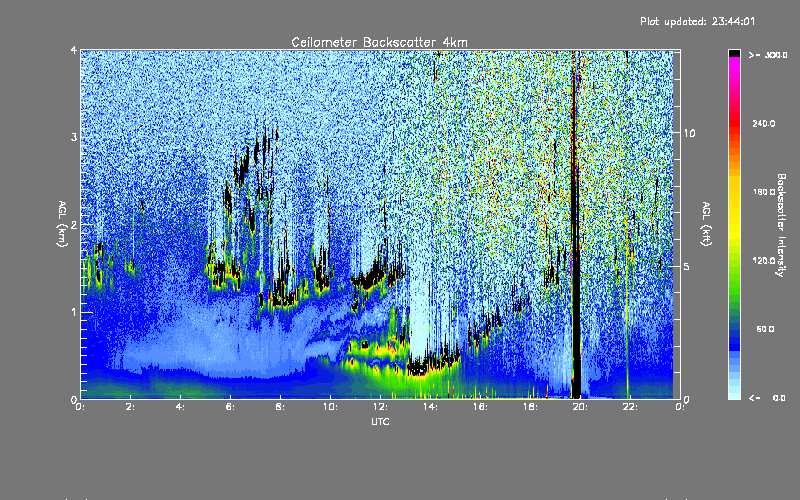Click the "2:" hour tick on UTC axis

(x=130, y=407)
